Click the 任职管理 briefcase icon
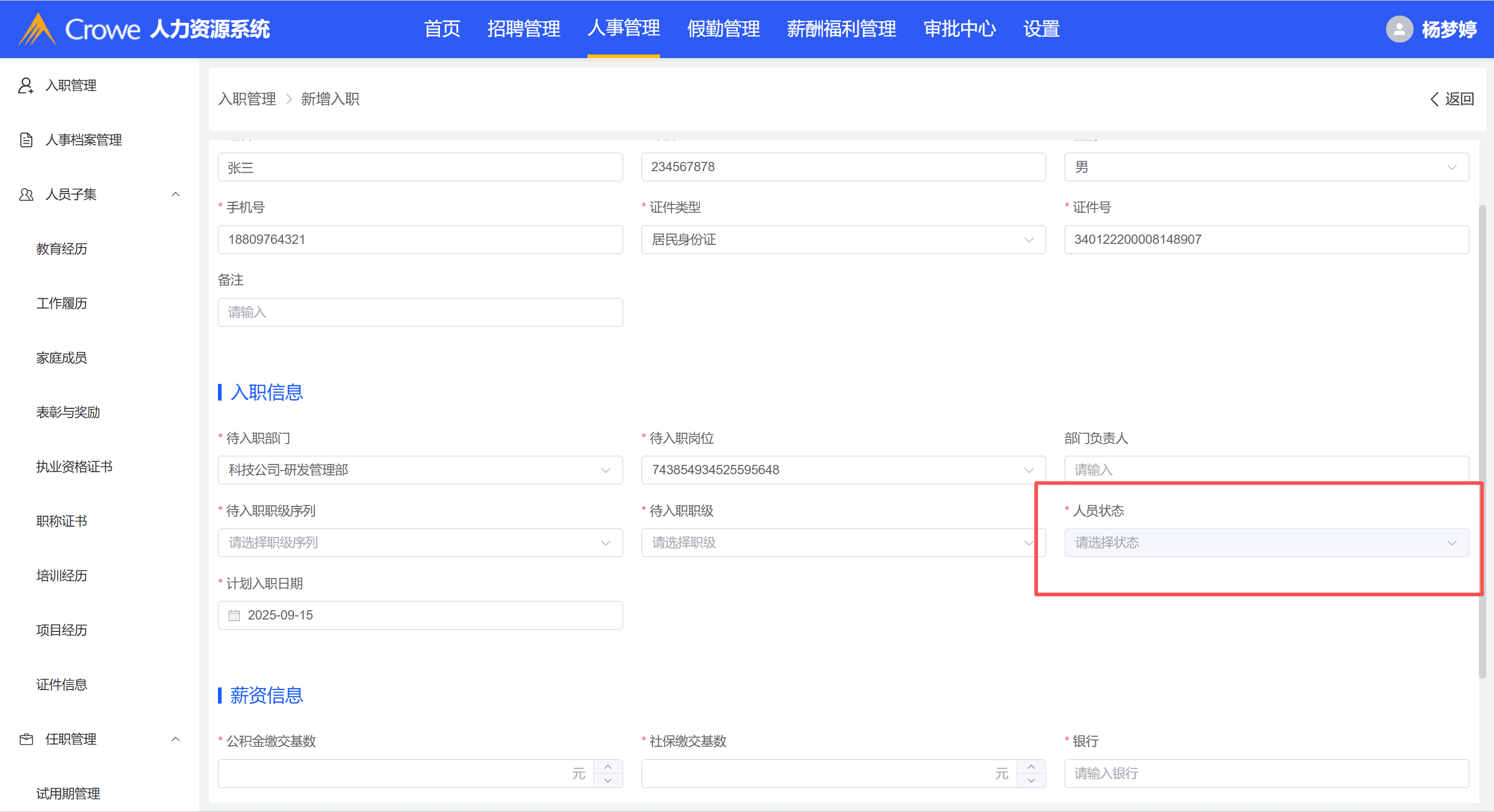Screen dimensions: 1494x812 (25, 739)
